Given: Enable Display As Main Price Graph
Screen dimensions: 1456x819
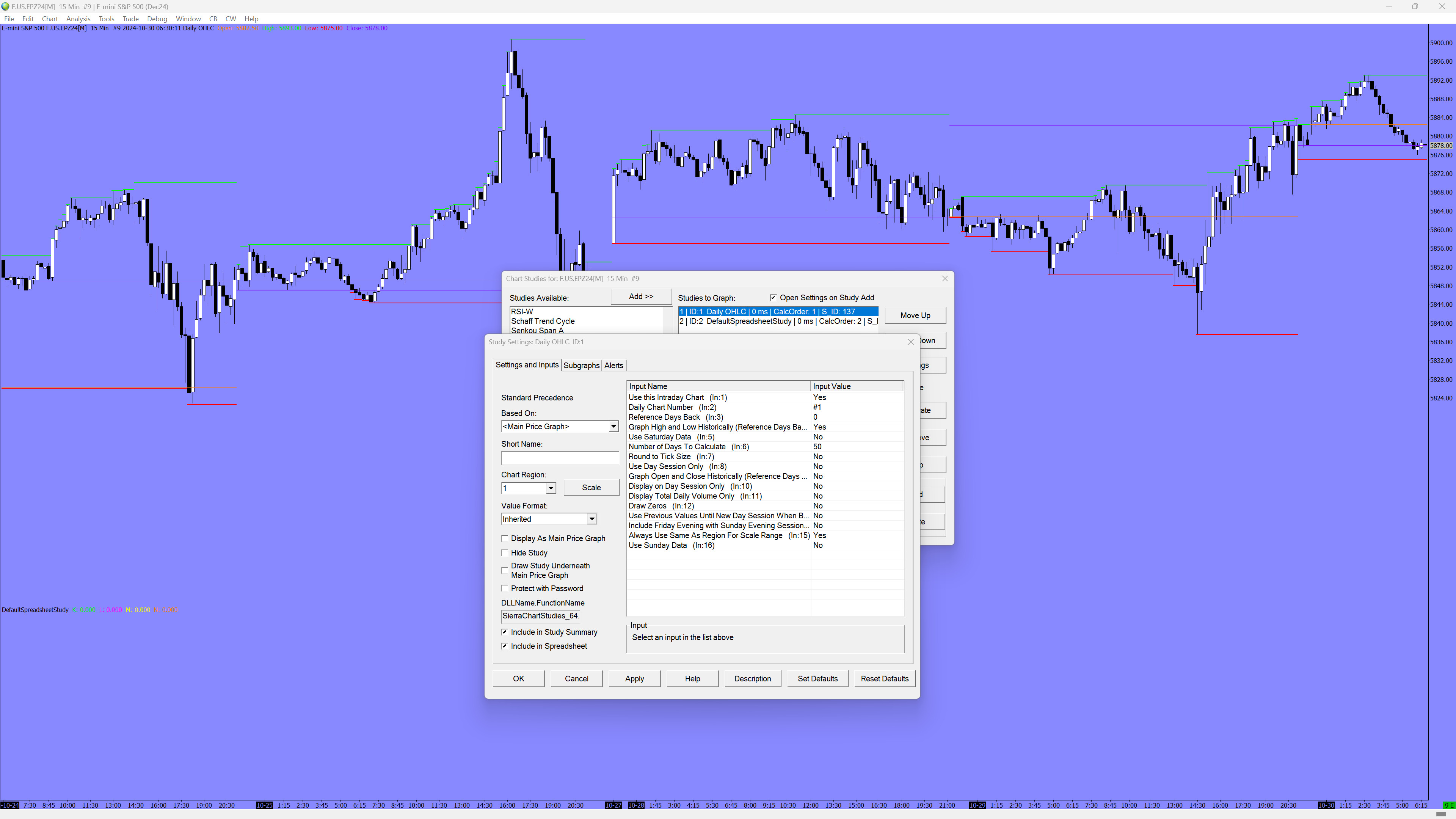Looking at the screenshot, I should tap(505, 539).
